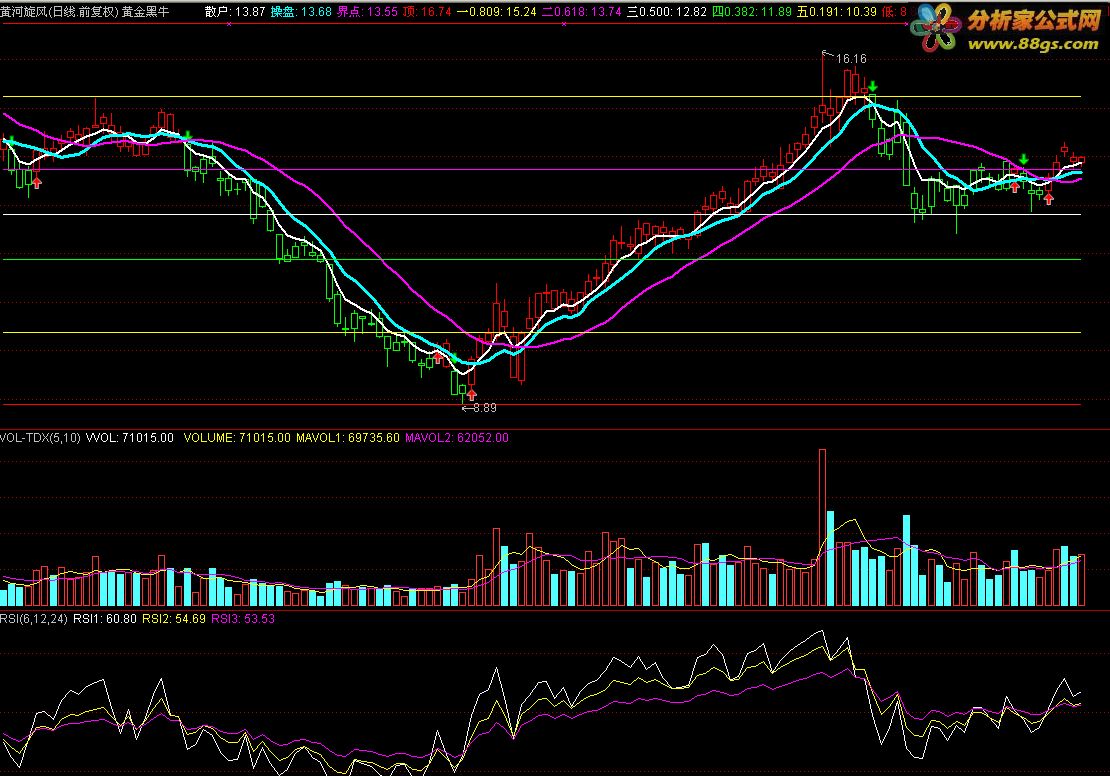Viewport: 1110px width, 776px height.
Task: Click the VVOL: 71015.00 value
Action: pos(130,438)
